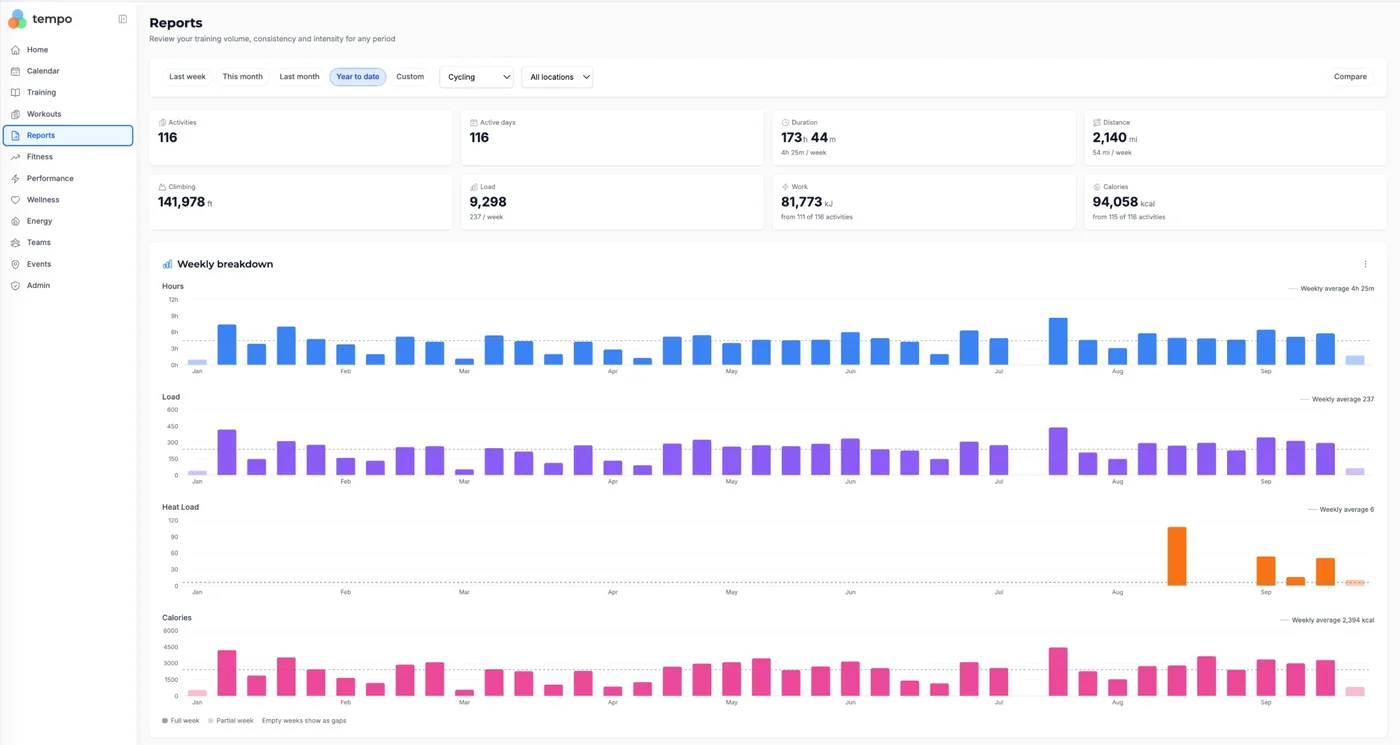Open the Reports page in sidebar
This screenshot has height=745, width=1400.
pos(68,135)
